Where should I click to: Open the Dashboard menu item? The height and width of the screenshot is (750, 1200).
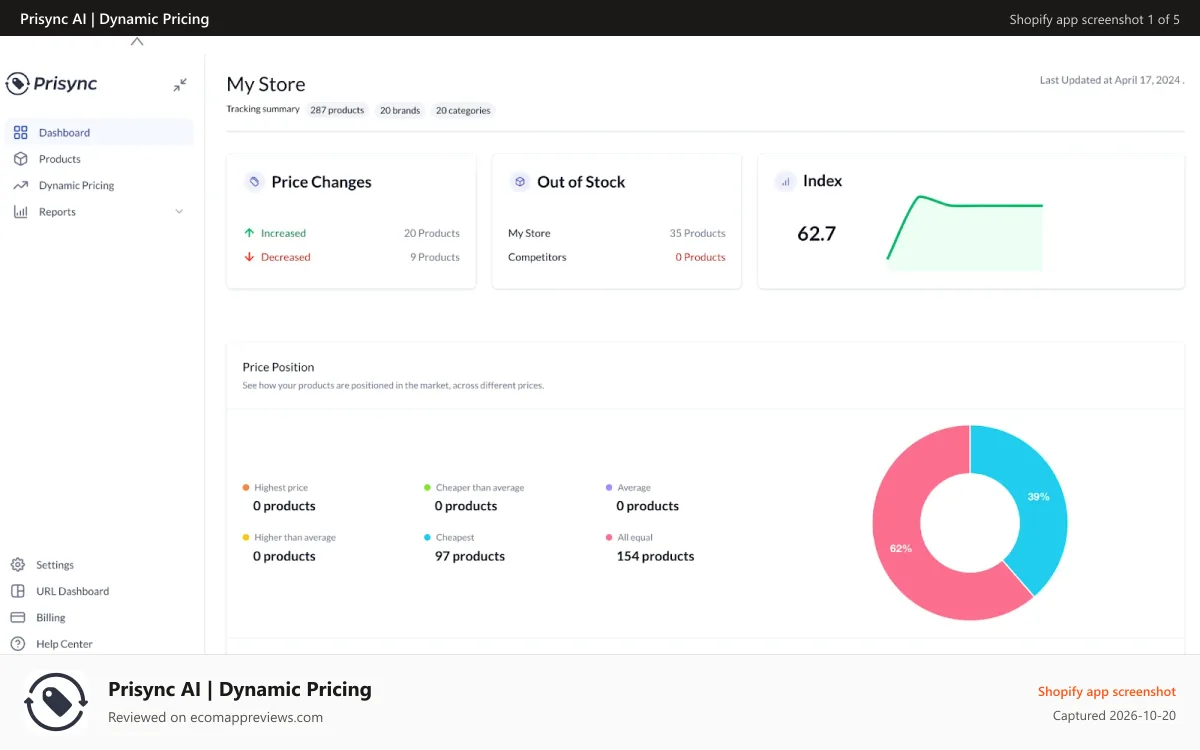pos(99,132)
